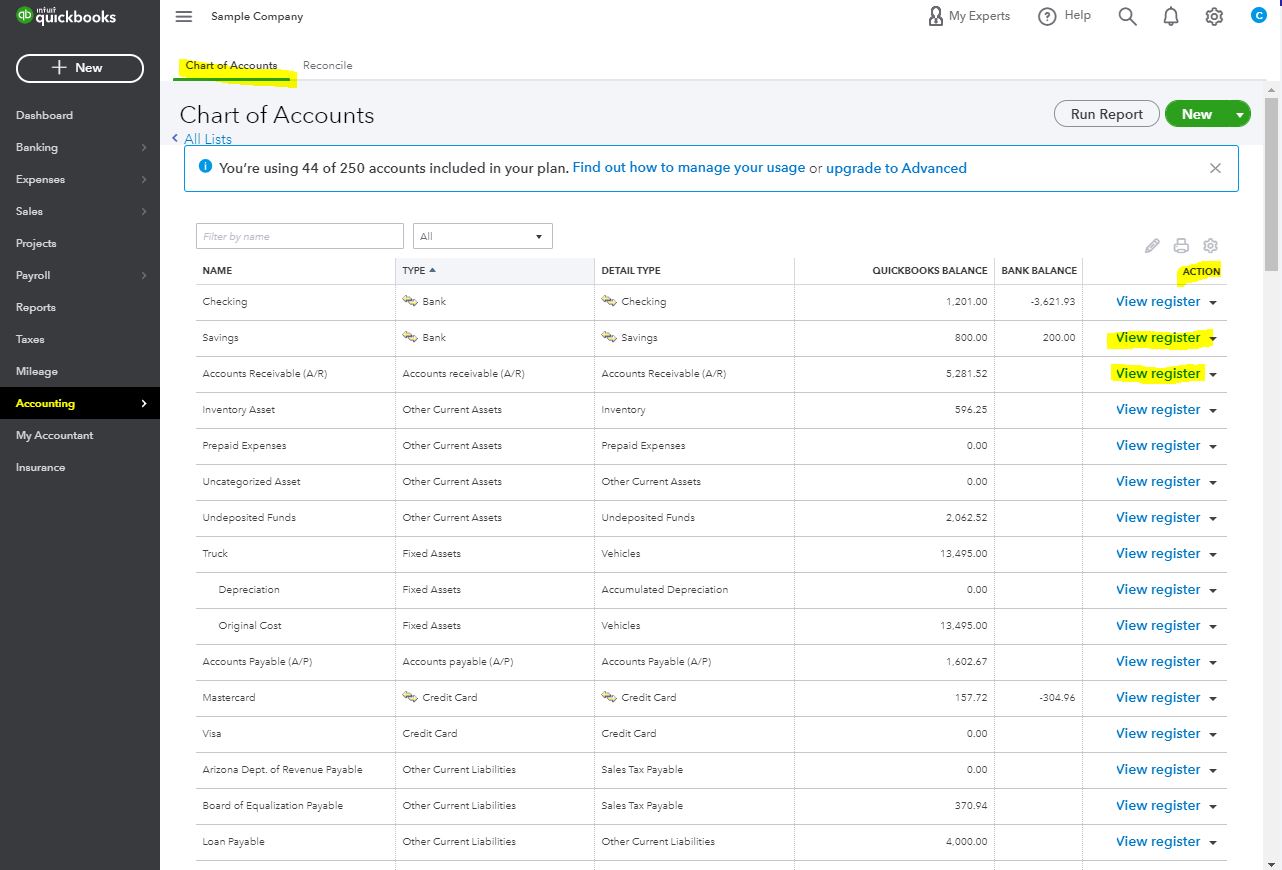The image size is (1282, 870).
Task: Open My Accountant in the sidebar
Action: [54, 435]
